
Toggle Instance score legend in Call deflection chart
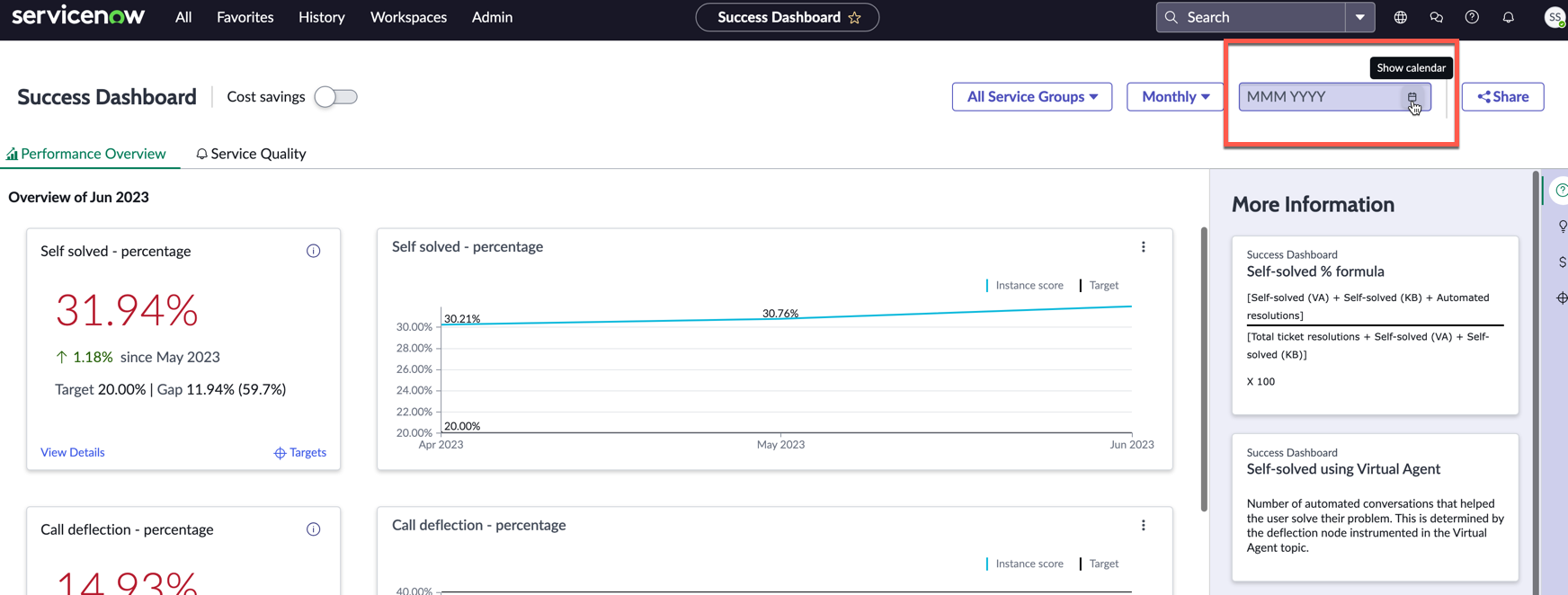click(x=1024, y=564)
